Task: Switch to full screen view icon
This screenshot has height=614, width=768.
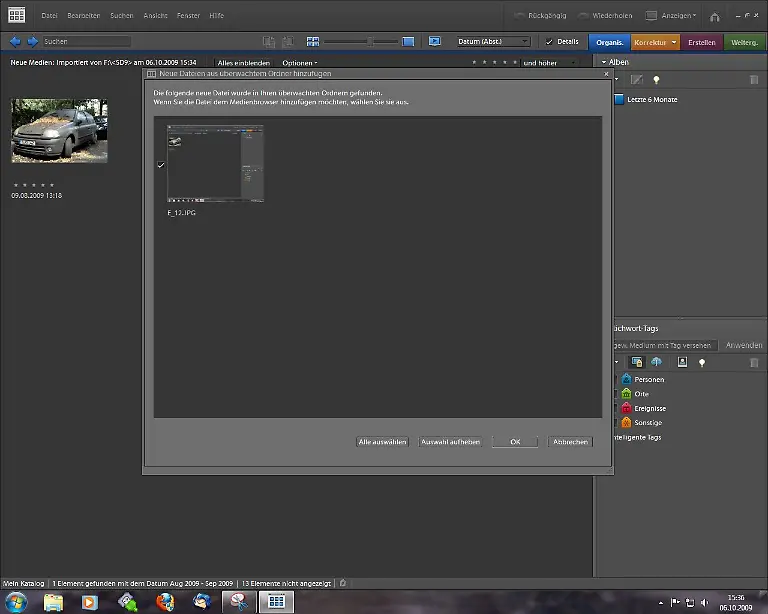Action: [x=435, y=41]
